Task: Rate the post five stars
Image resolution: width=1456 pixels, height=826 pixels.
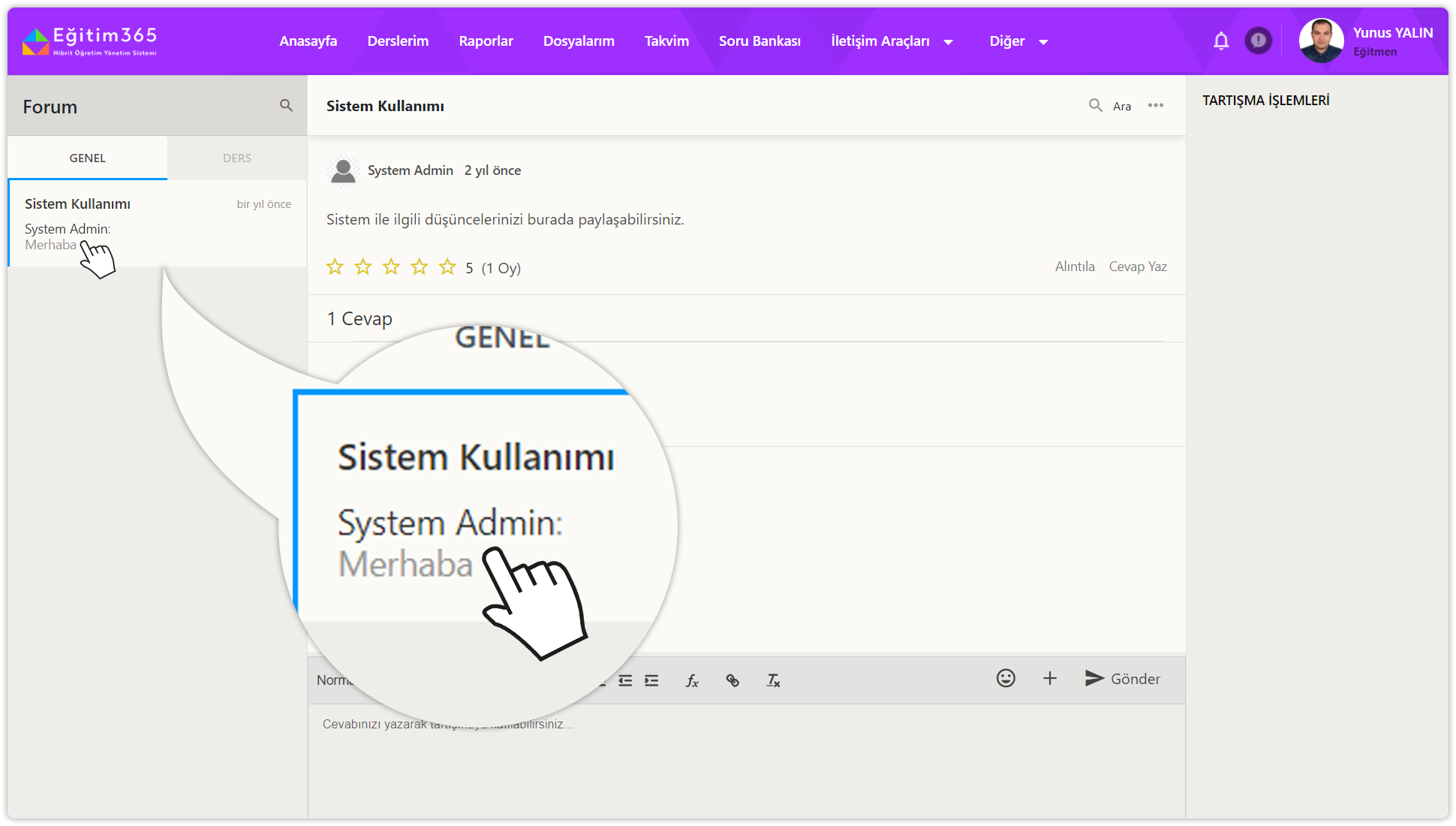Action: pos(447,267)
